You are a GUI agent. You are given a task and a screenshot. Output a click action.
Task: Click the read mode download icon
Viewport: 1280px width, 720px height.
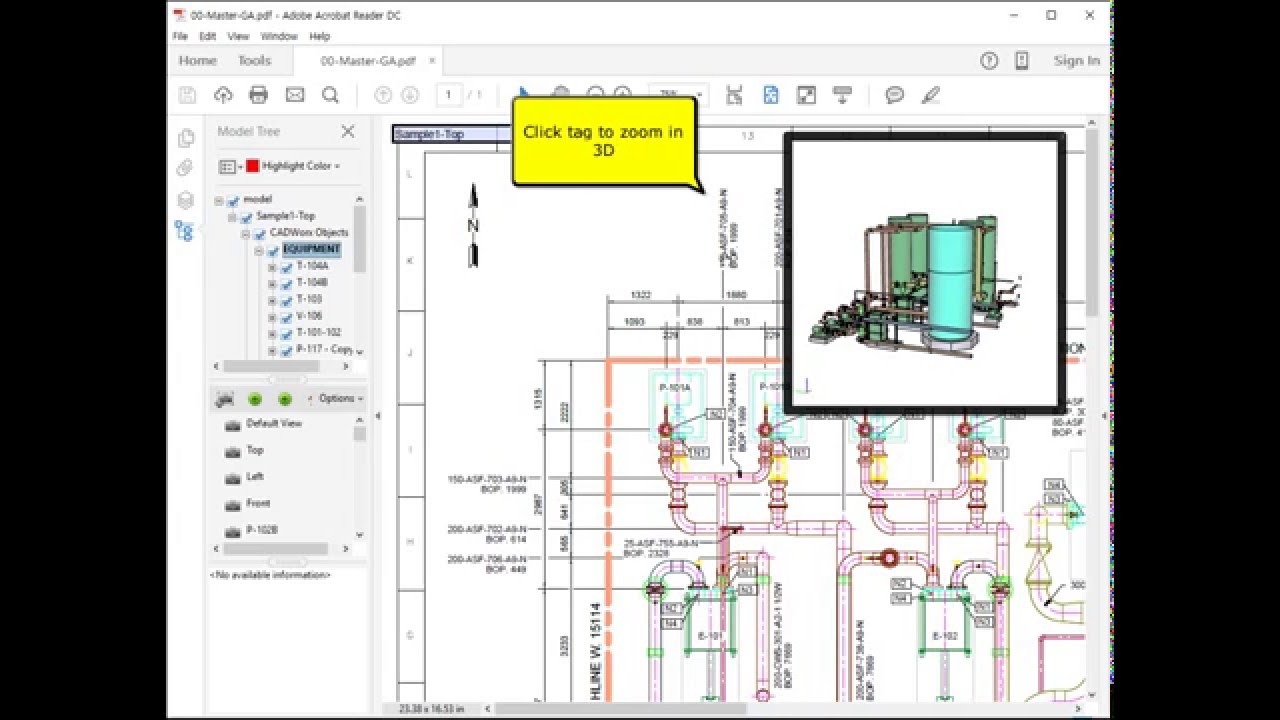pos(843,95)
